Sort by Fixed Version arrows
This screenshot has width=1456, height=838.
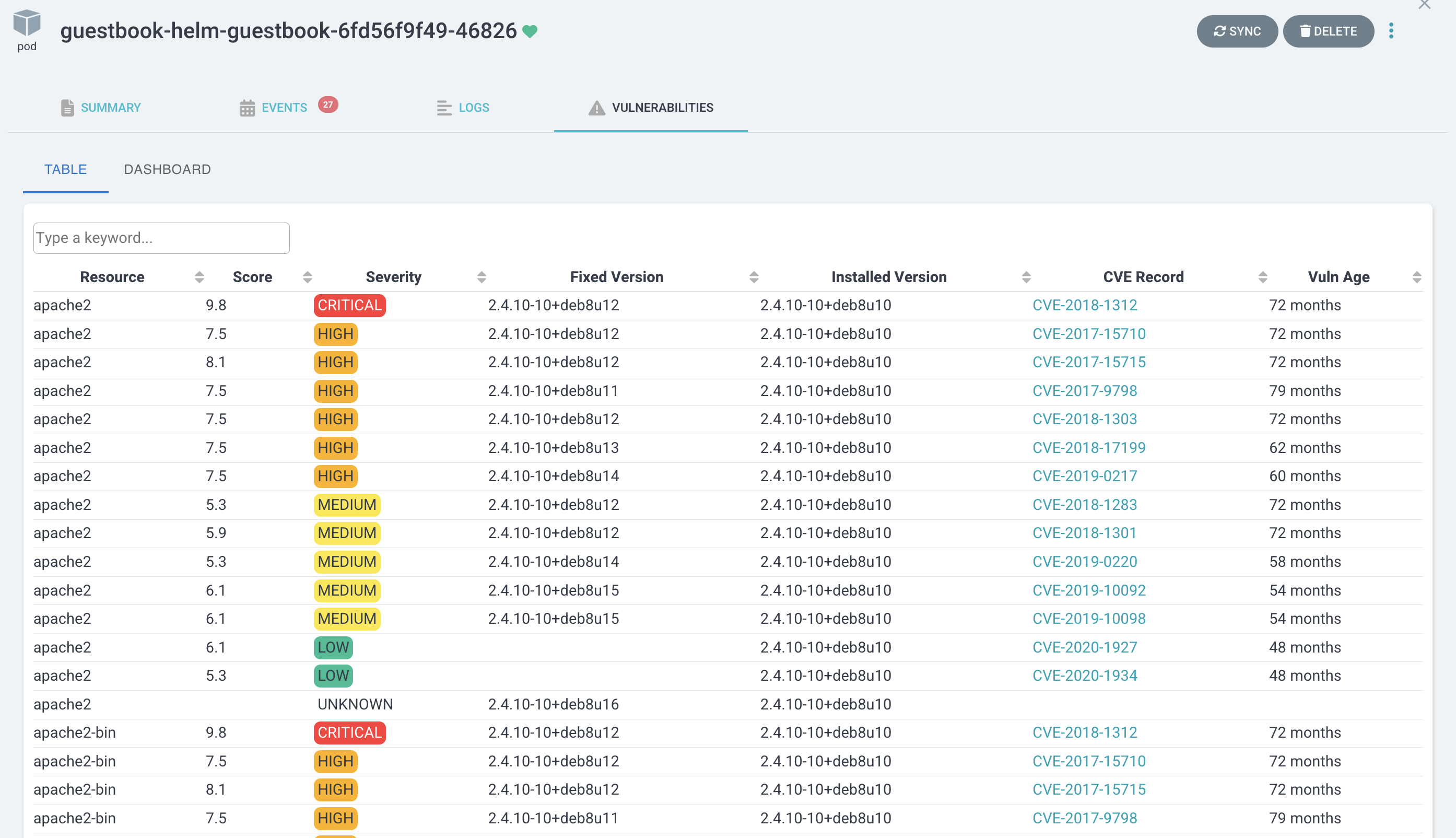point(754,277)
